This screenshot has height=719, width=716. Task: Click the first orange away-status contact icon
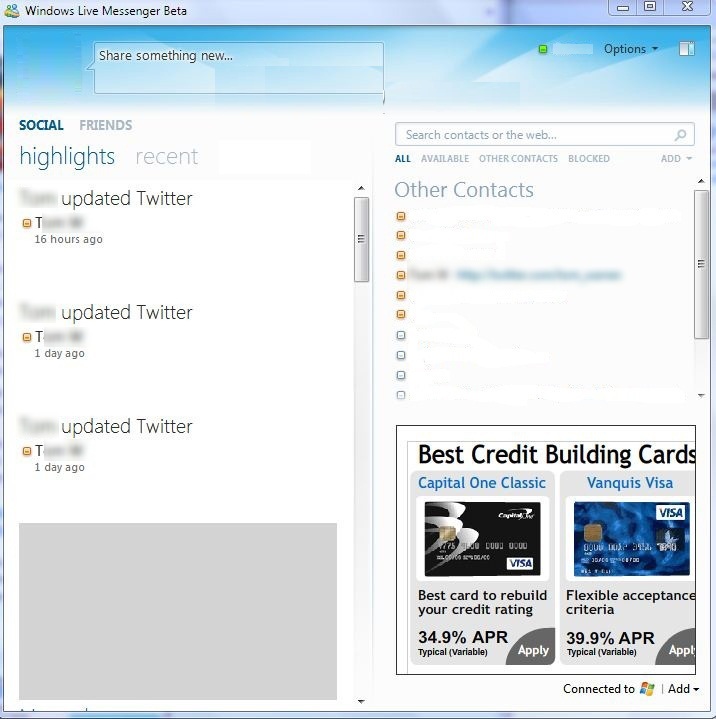point(401,216)
